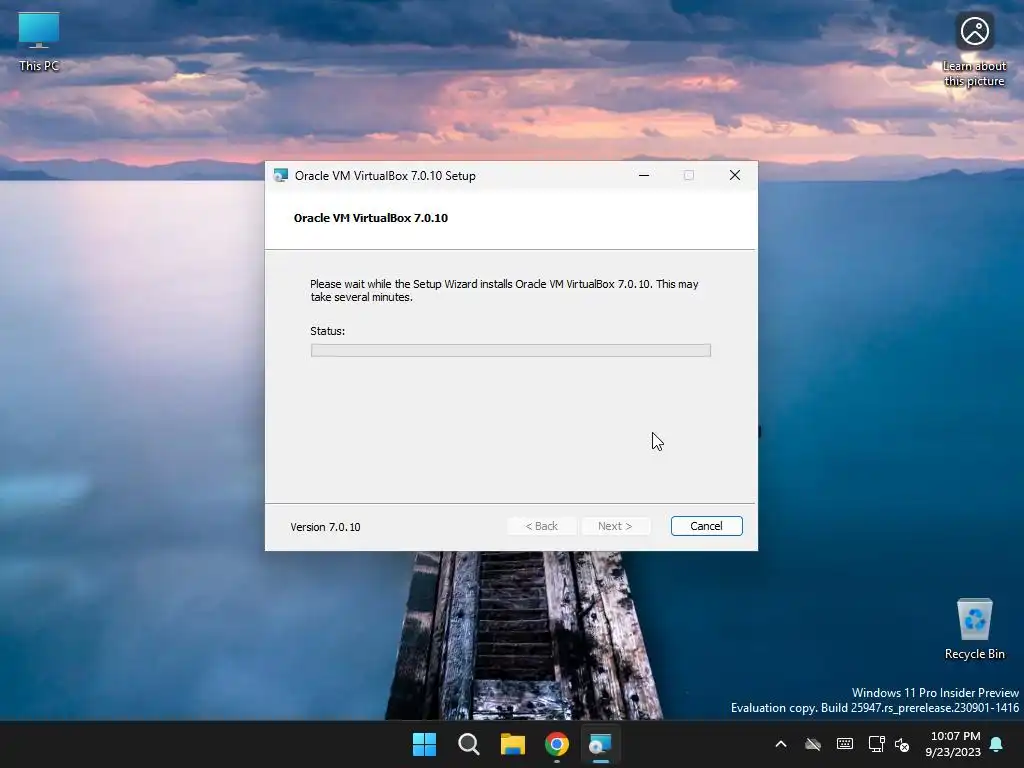Open the Windows Start menu

pos(424,744)
